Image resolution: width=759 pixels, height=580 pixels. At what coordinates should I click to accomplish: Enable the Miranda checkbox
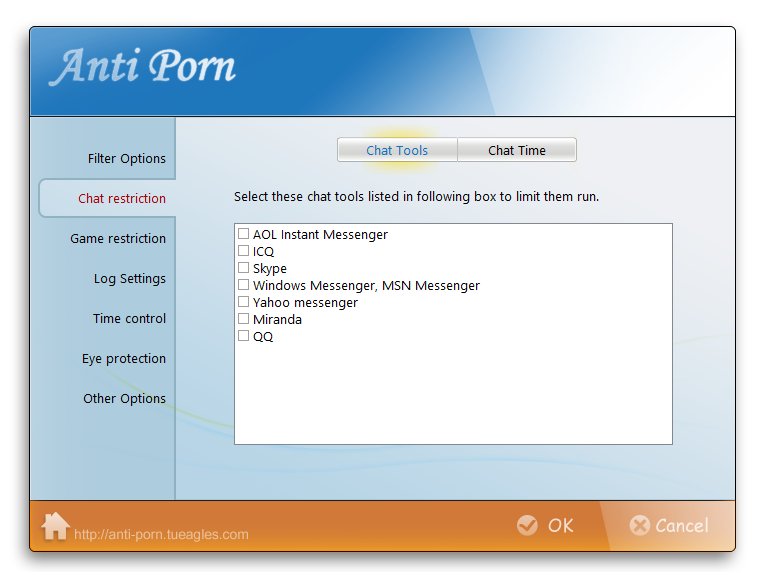(243, 319)
